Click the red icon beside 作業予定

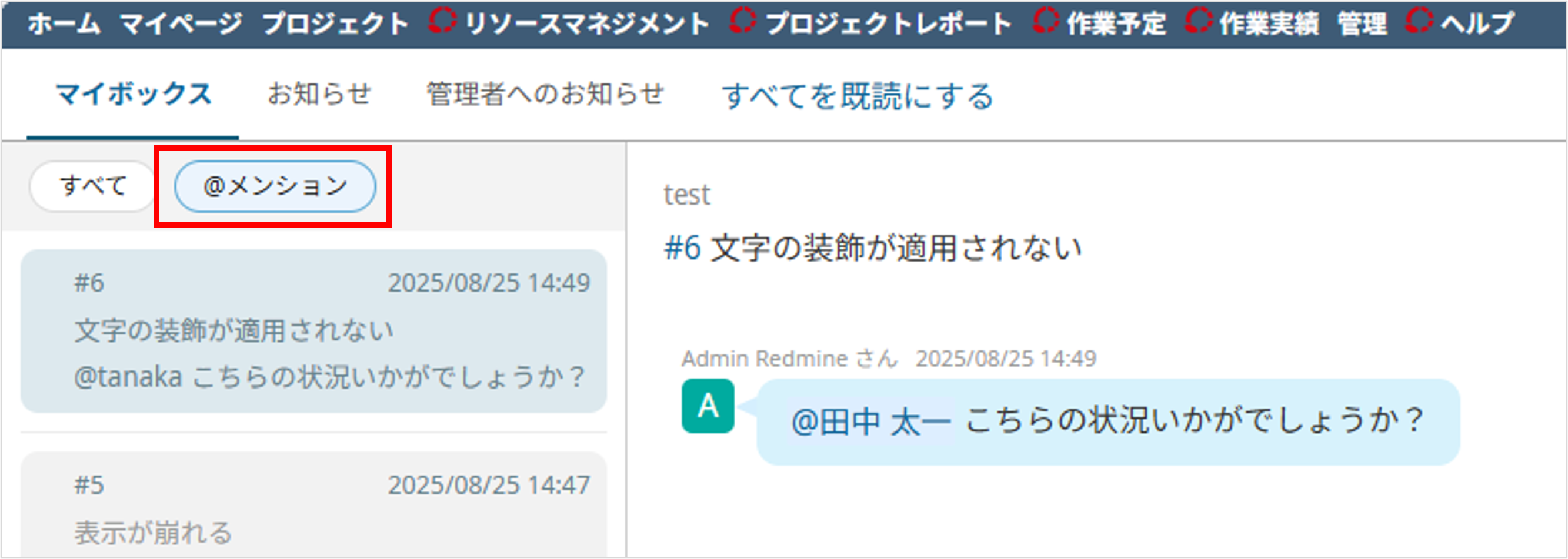point(1046,21)
